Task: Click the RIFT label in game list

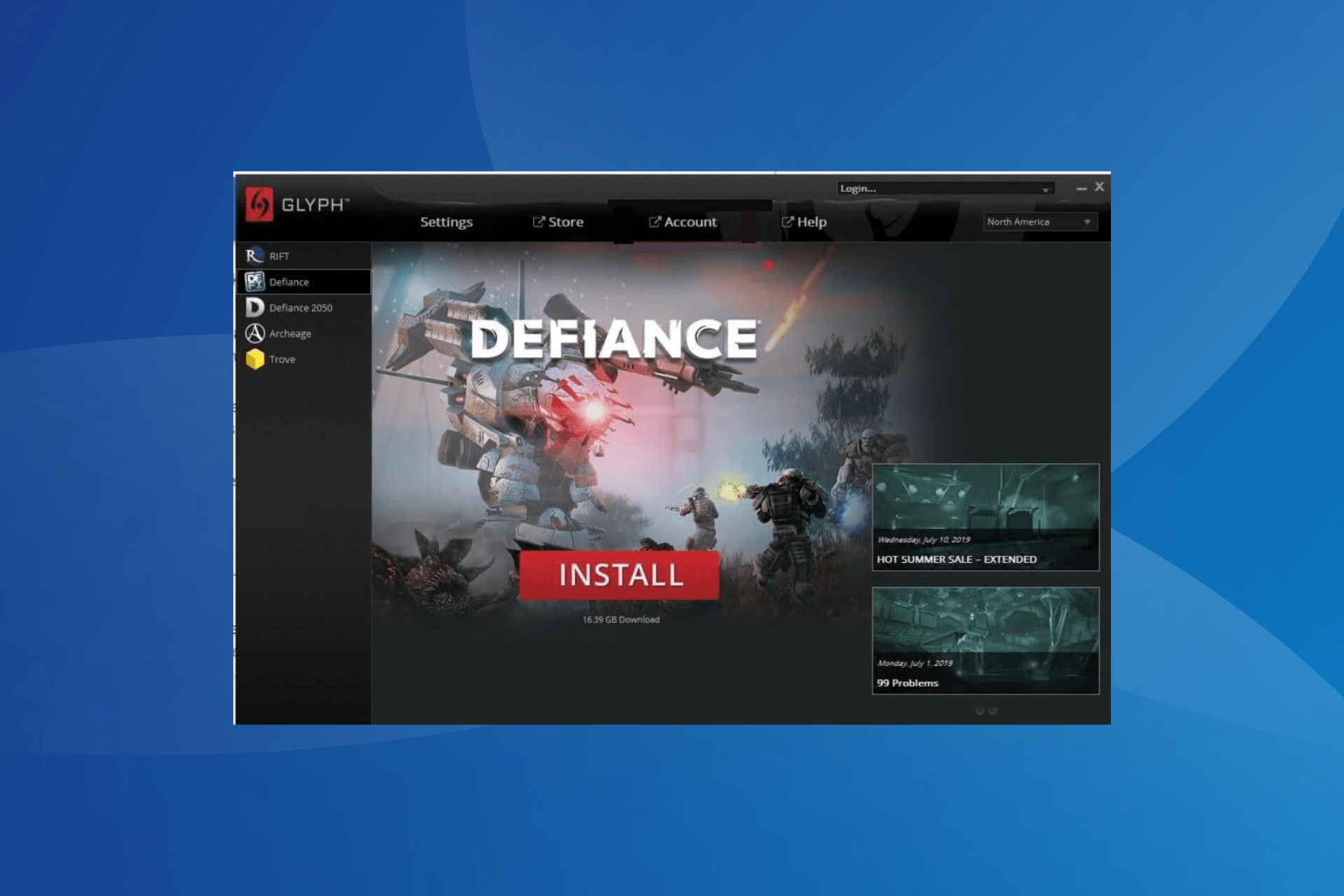Action: click(279, 256)
